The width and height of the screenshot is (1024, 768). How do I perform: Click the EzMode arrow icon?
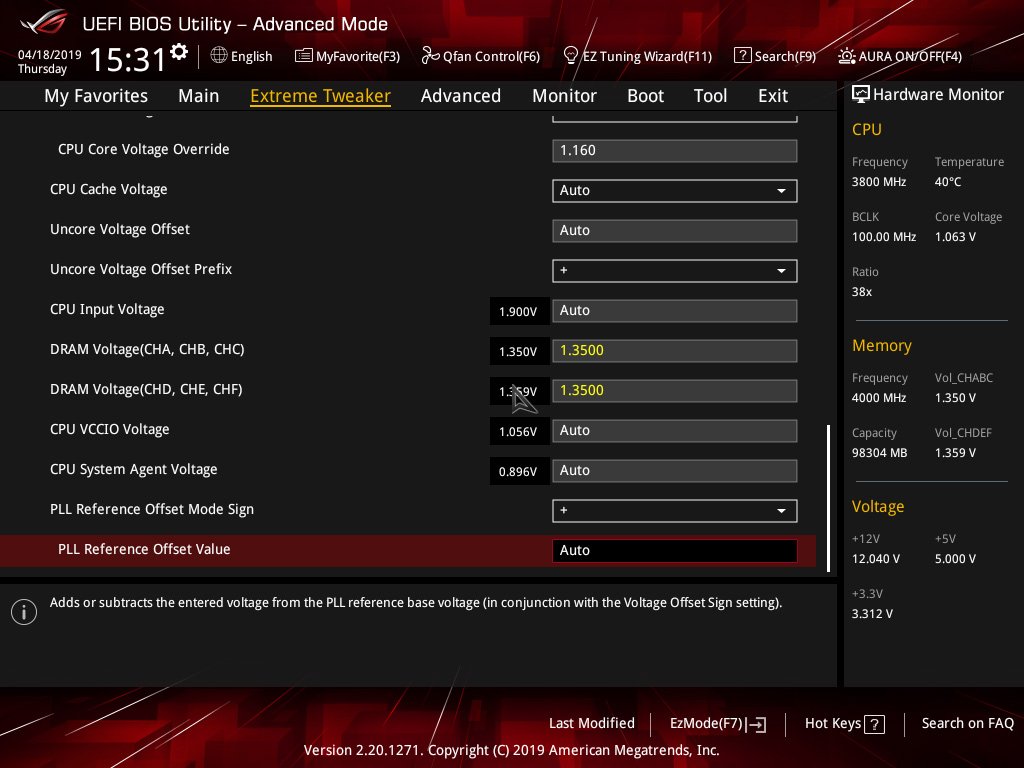(757, 724)
